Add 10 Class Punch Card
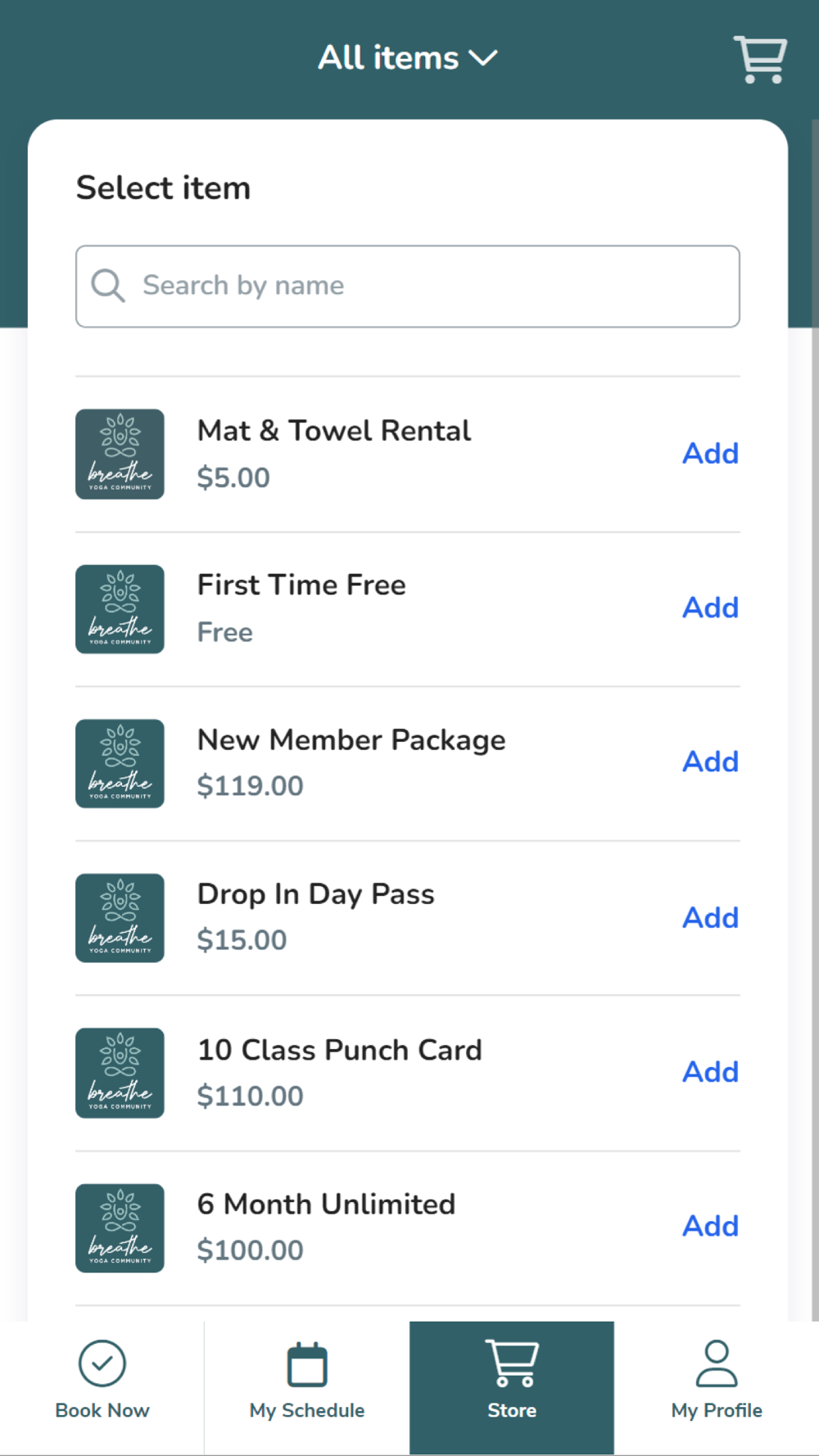The height and width of the screenshot is (1456, 819). [710, 1072]
